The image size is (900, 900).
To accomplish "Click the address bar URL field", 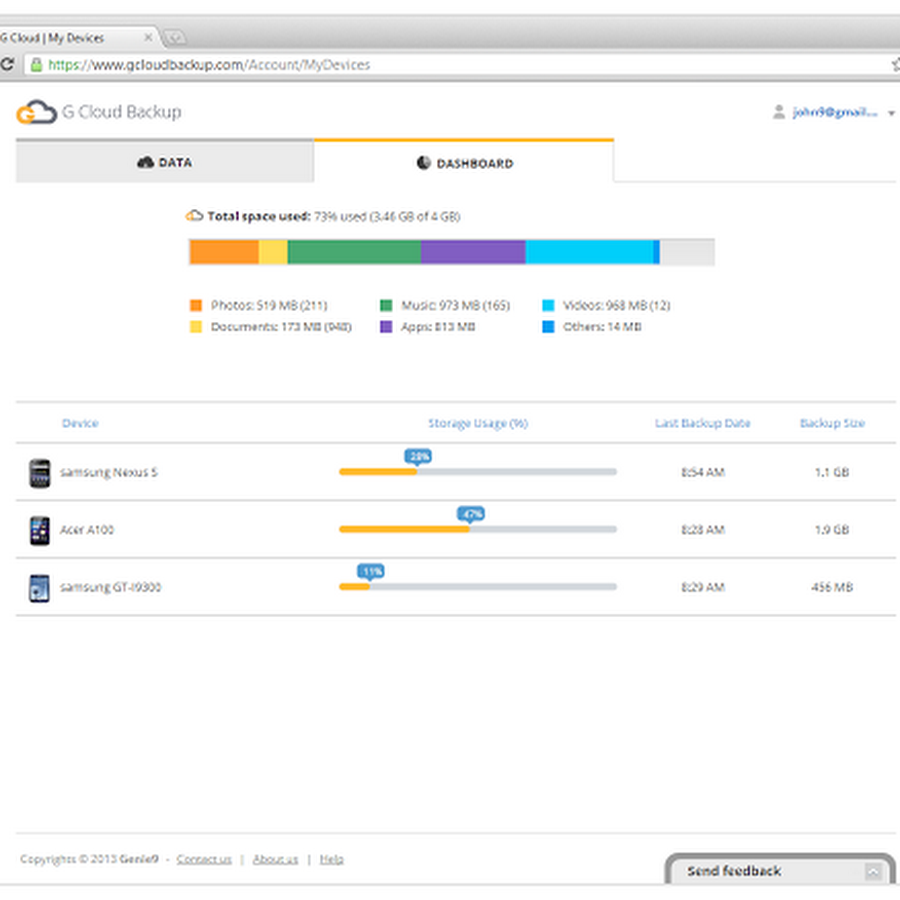I will pos(459,64).
